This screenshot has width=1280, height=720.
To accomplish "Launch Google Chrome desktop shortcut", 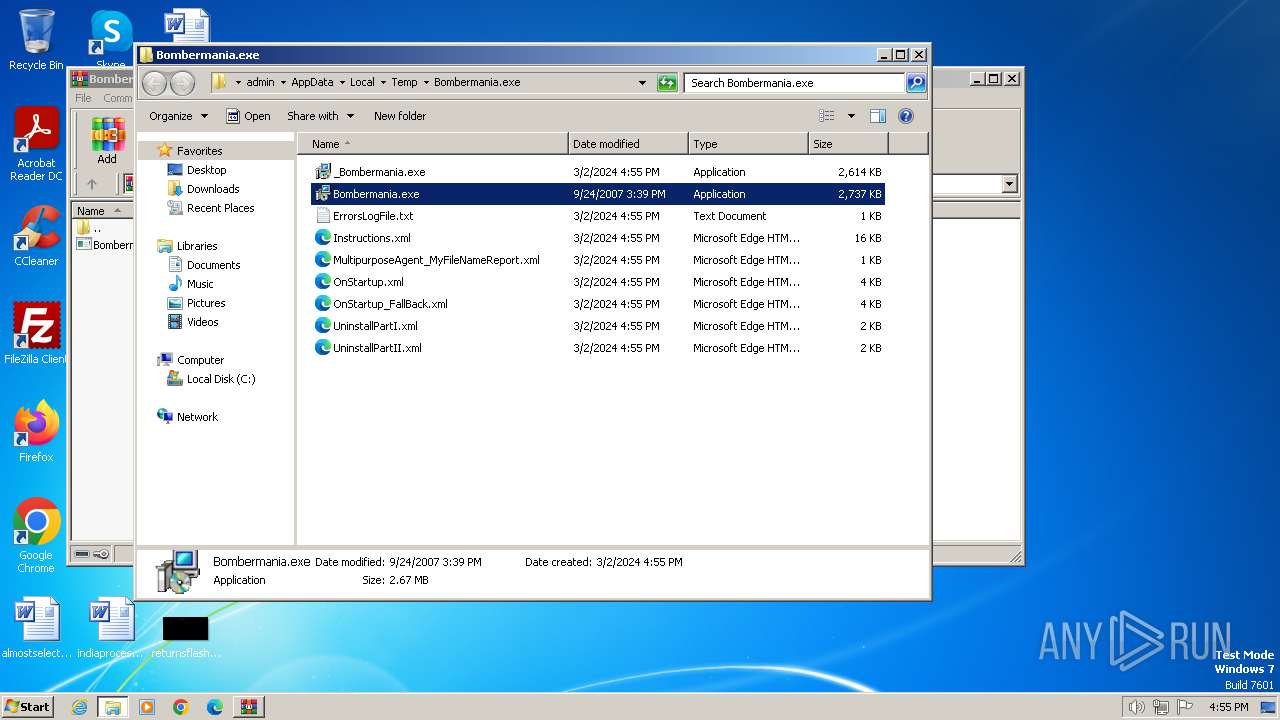I will pyautogui.click(x=36, y=535).
